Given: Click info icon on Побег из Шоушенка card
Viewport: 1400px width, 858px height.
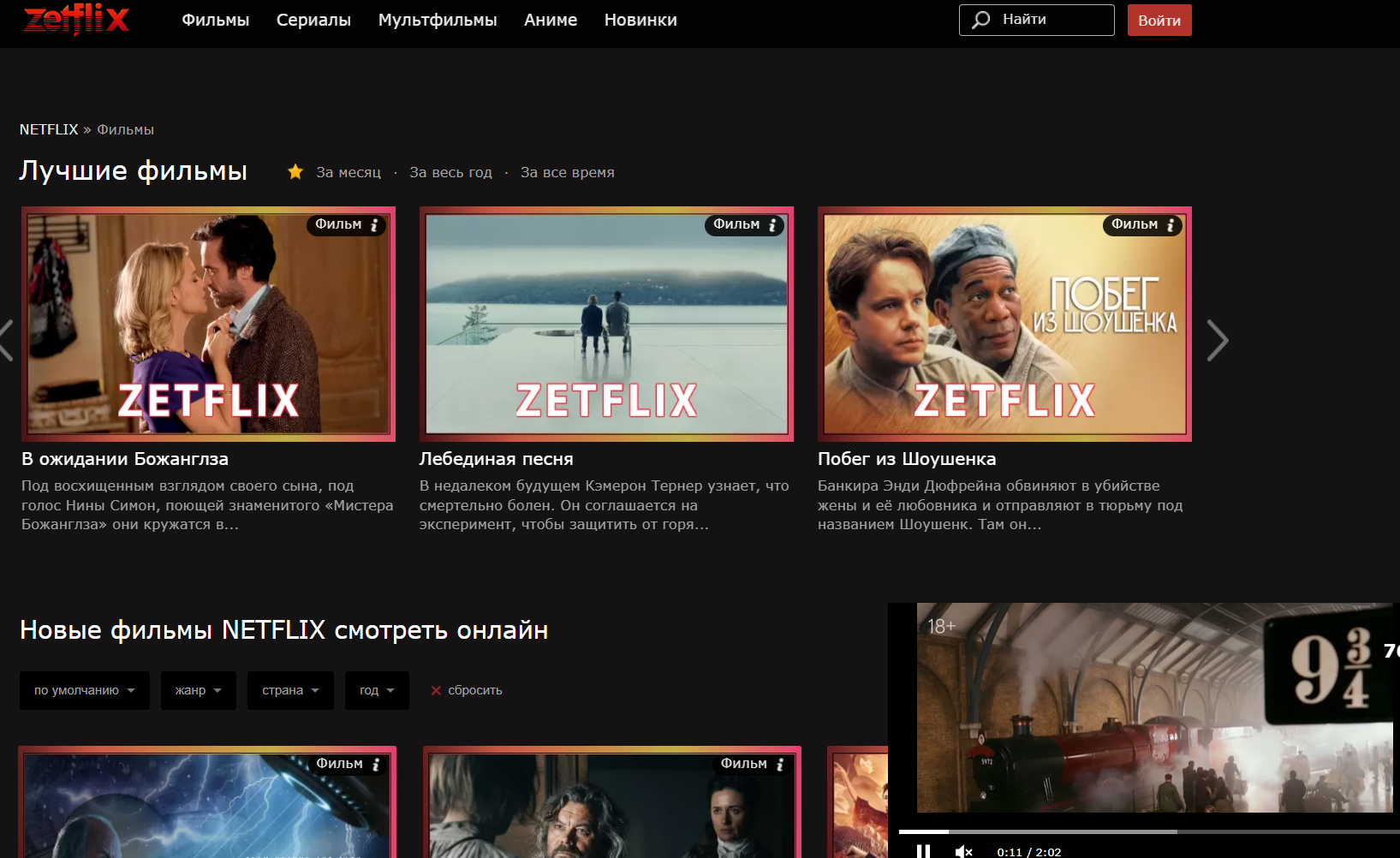Looking at the screenshot, I should (1171, 225).
